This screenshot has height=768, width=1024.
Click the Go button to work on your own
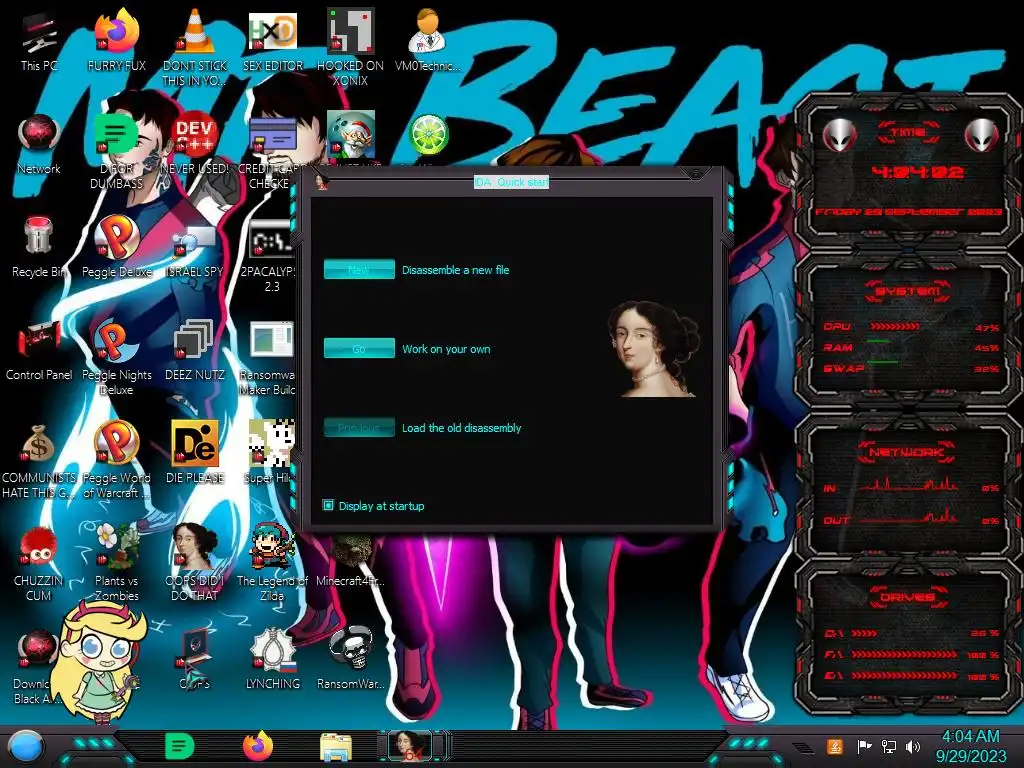pos(359,349)
